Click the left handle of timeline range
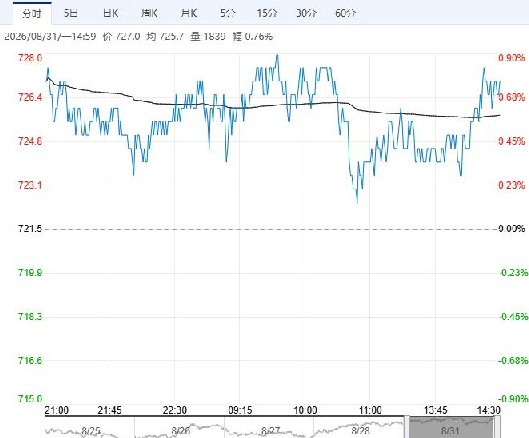529x438 pixels. 407,428
